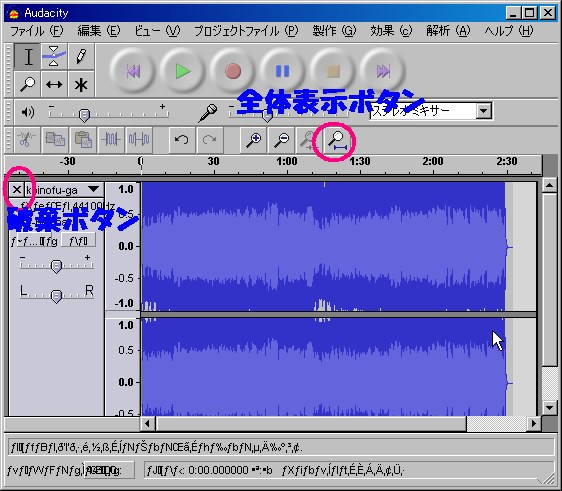Image resolution: width=562 pixels, height=491 pixels.
Task: Start recording with the red Record button
Action: (x=233, y=71)
